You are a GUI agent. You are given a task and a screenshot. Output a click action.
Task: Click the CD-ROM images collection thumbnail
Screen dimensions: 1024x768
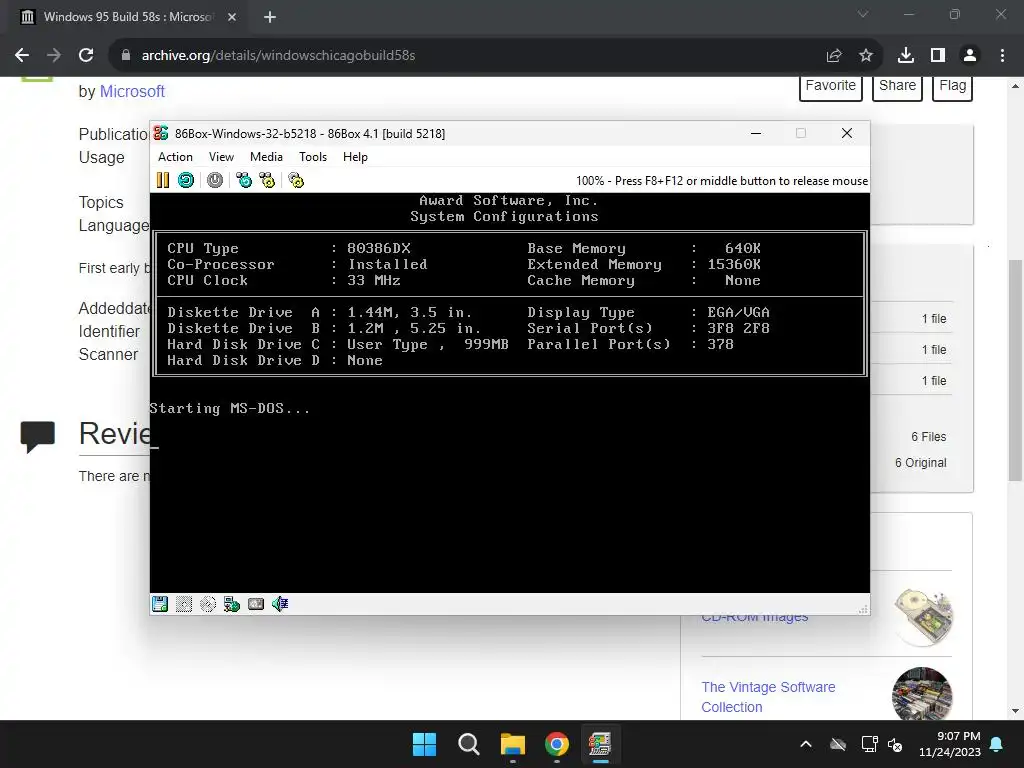(923, 618)
